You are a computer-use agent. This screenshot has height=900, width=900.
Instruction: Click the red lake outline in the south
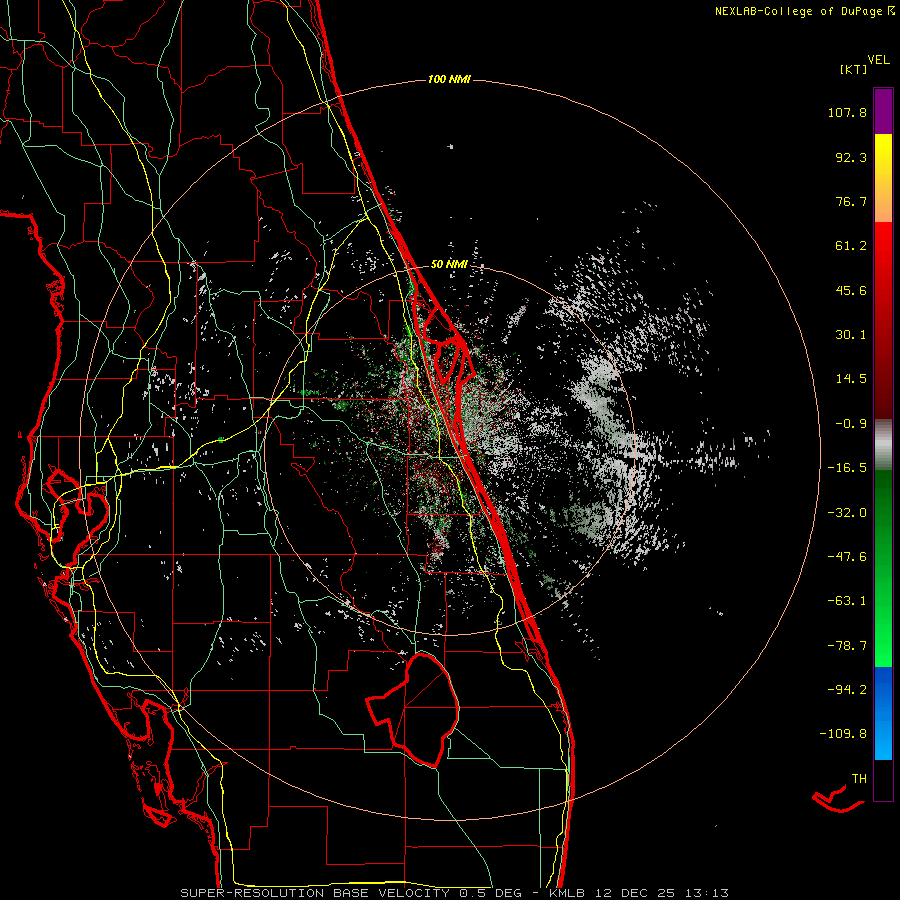(x=413, y=709)
